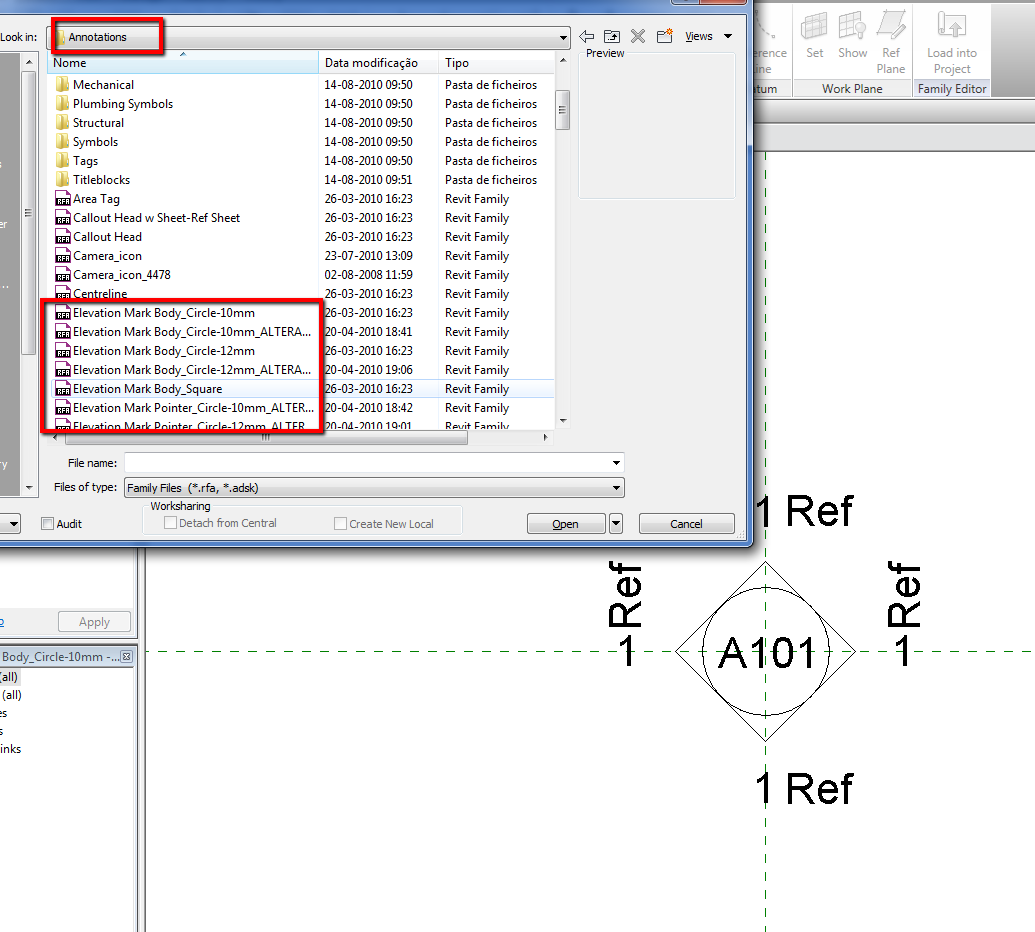
Task: Click the Open button
Action: click(566, 523)
